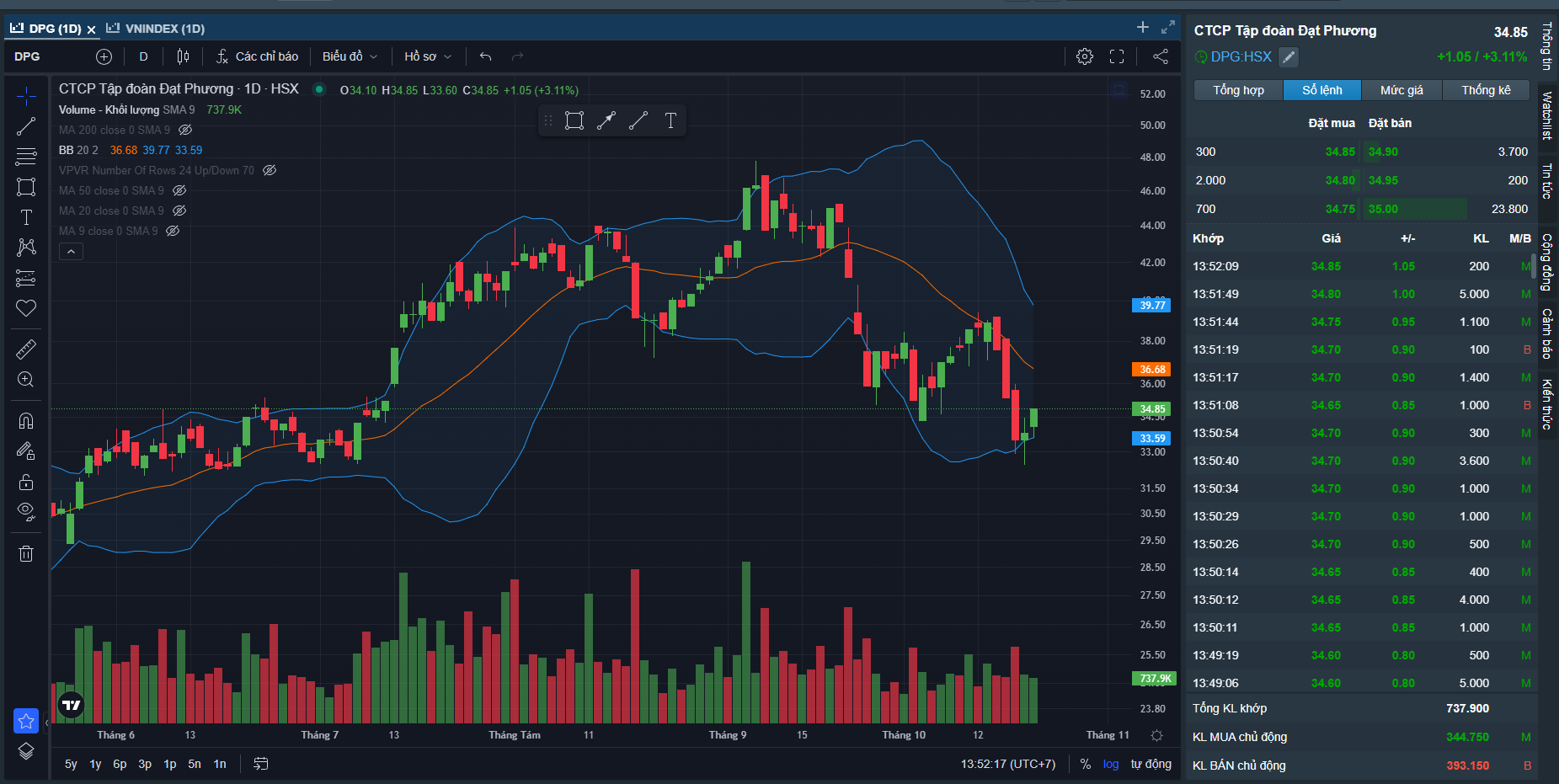Click the share chart icon
Screen dimensions: 1559x784
click(x=1161, y=56)
